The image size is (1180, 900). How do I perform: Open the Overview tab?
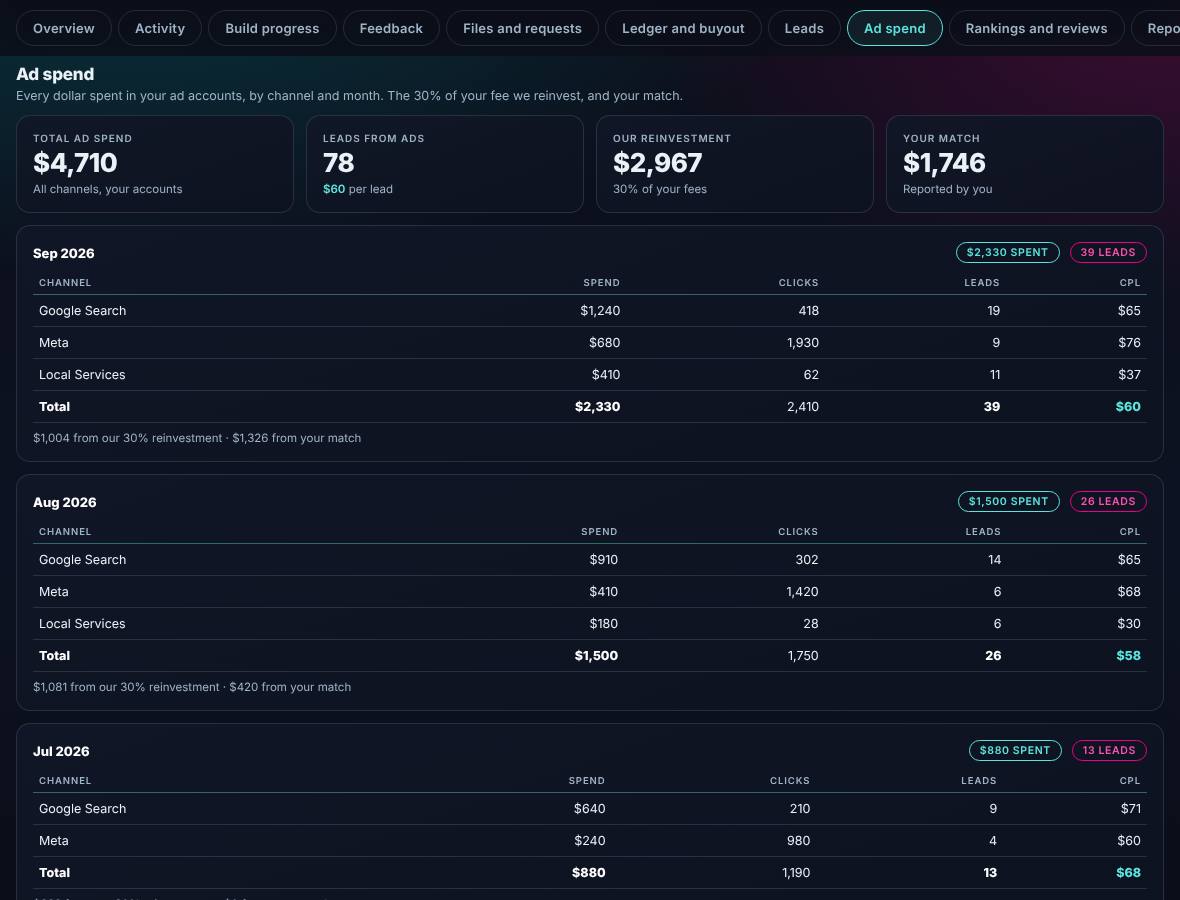(64, 29)
